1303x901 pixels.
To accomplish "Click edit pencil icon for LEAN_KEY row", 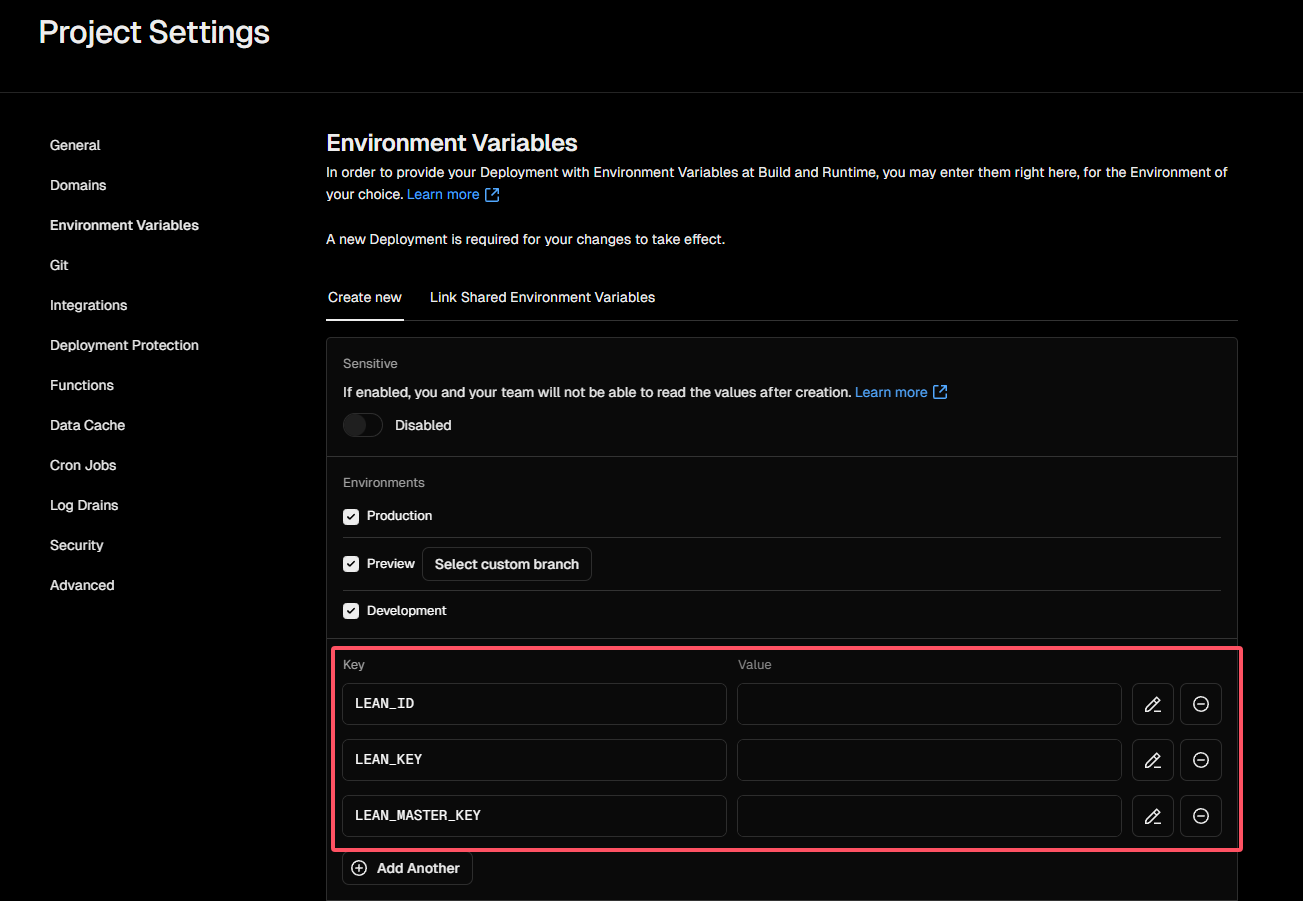I will [x=1152, y=760].
